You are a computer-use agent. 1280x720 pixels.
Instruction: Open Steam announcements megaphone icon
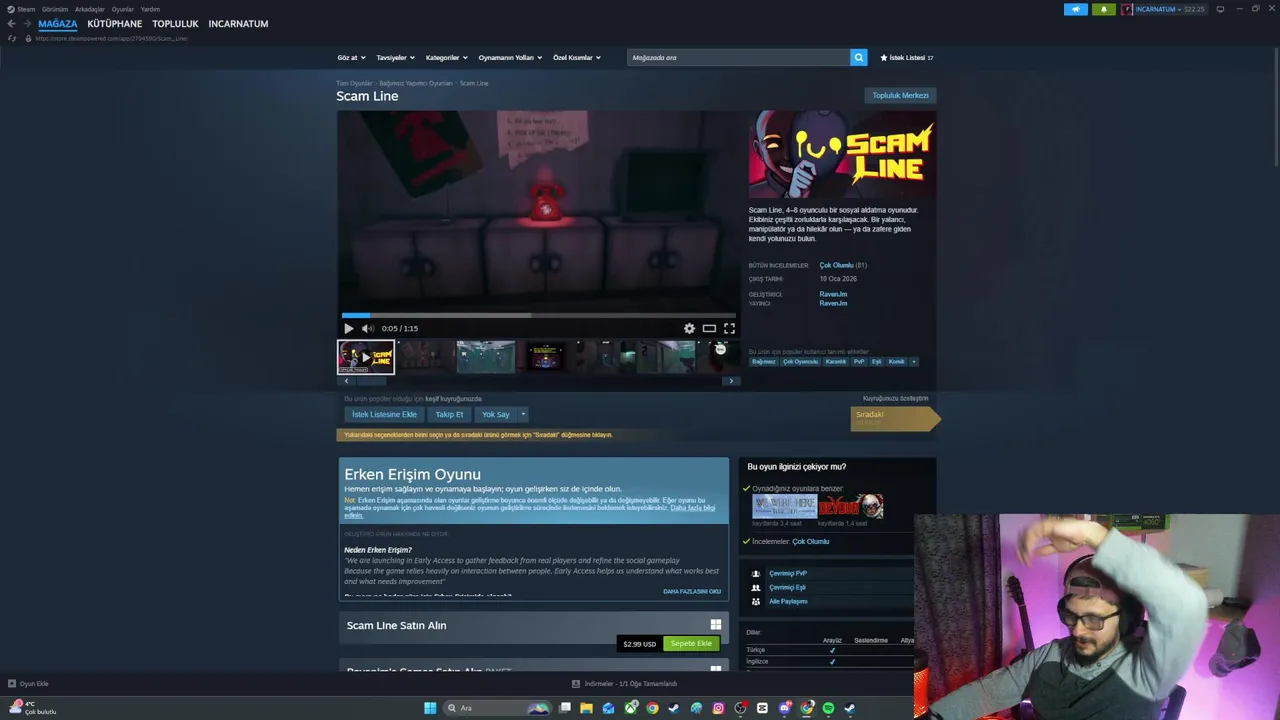click(1075, 9)
